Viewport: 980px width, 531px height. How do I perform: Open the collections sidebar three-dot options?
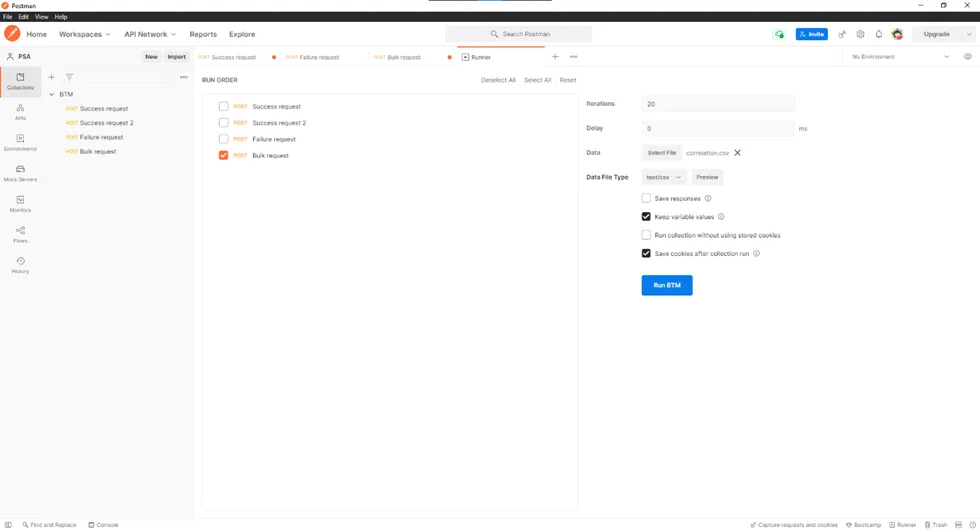184,77
